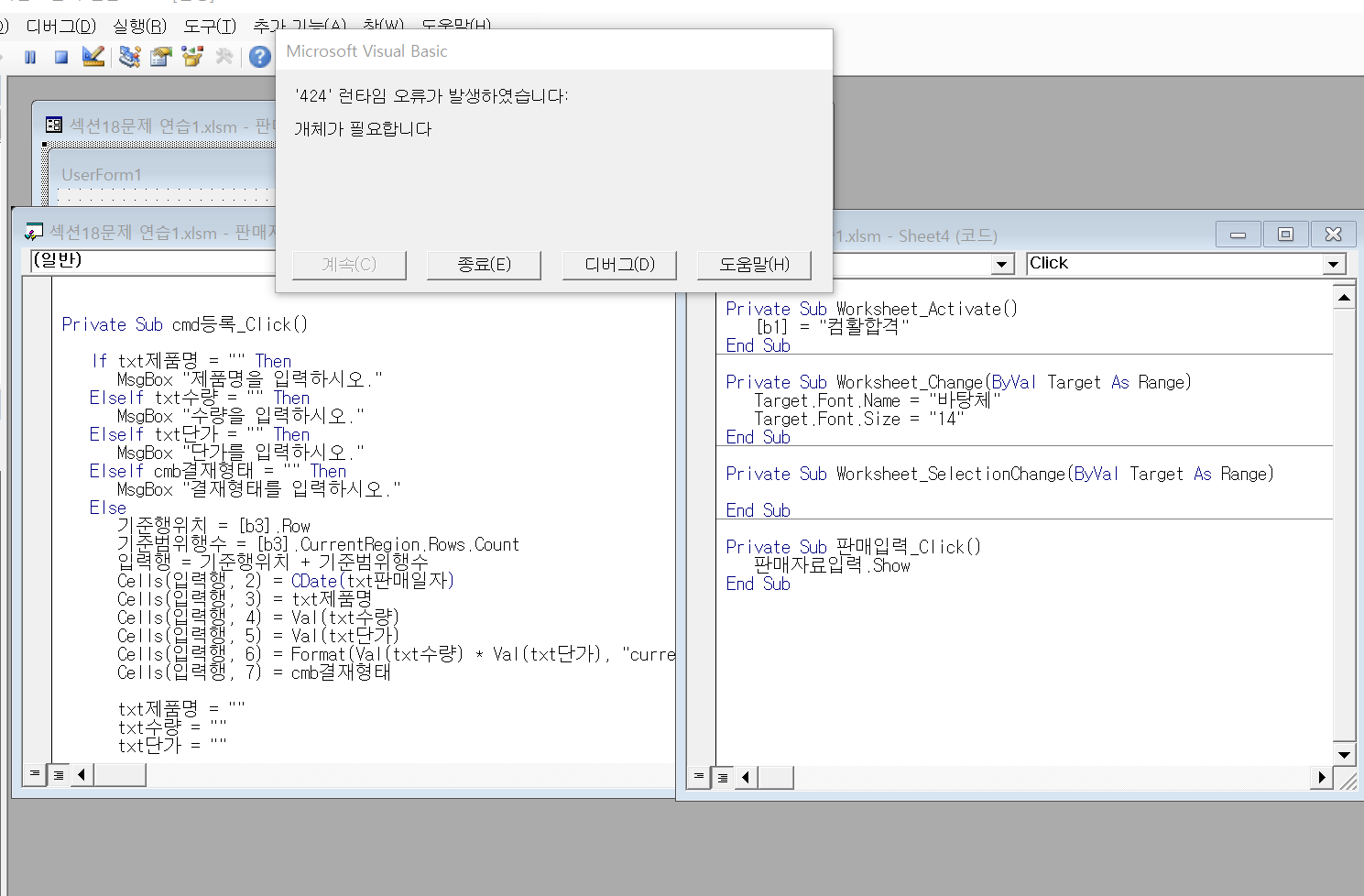Screen dimensions: 1364x896
Task: Click the Sheet4 vertical scrollbar down arrow
Action: tap(1344, 755)
